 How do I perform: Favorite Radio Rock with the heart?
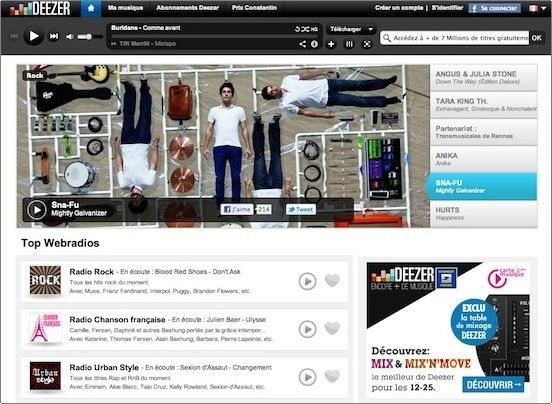pyautogui.click(x=332, y=280)
